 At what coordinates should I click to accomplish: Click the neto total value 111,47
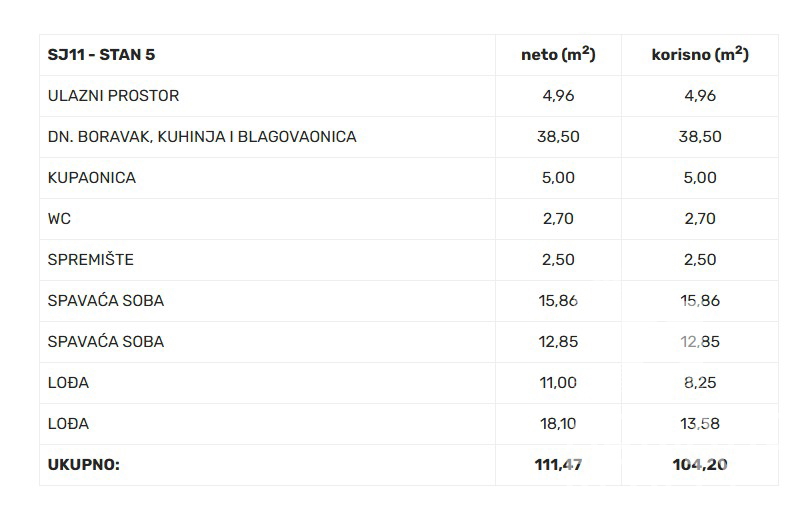558,465
